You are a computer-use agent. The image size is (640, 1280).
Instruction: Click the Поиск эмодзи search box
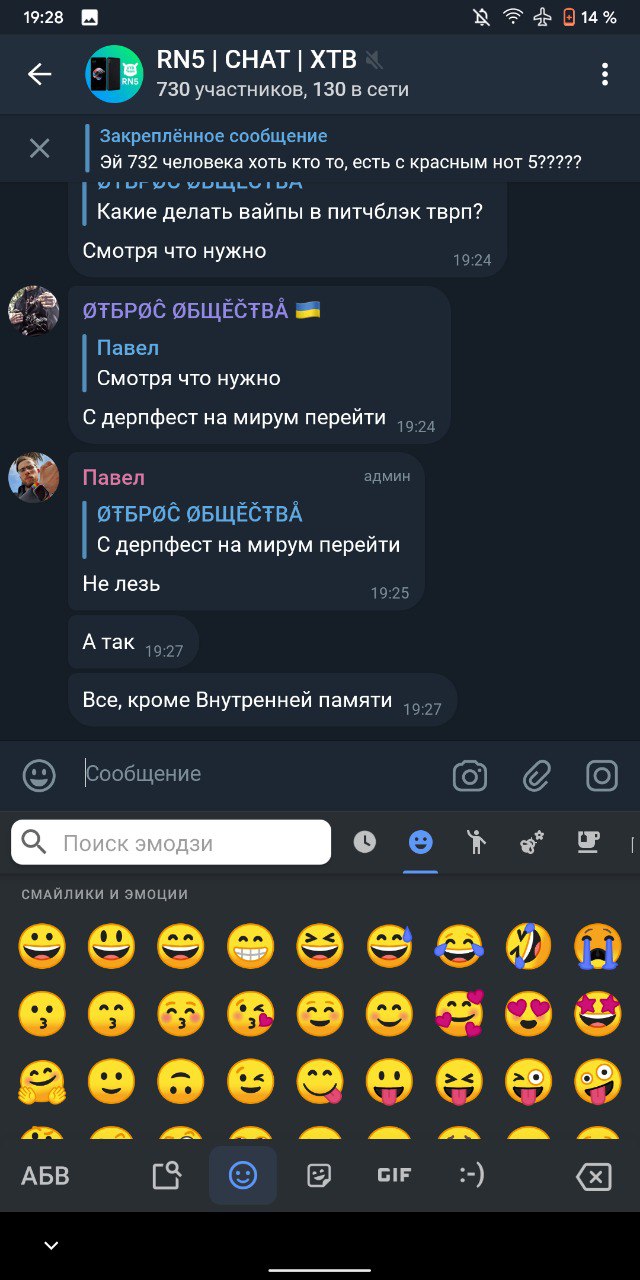(171, 843)
